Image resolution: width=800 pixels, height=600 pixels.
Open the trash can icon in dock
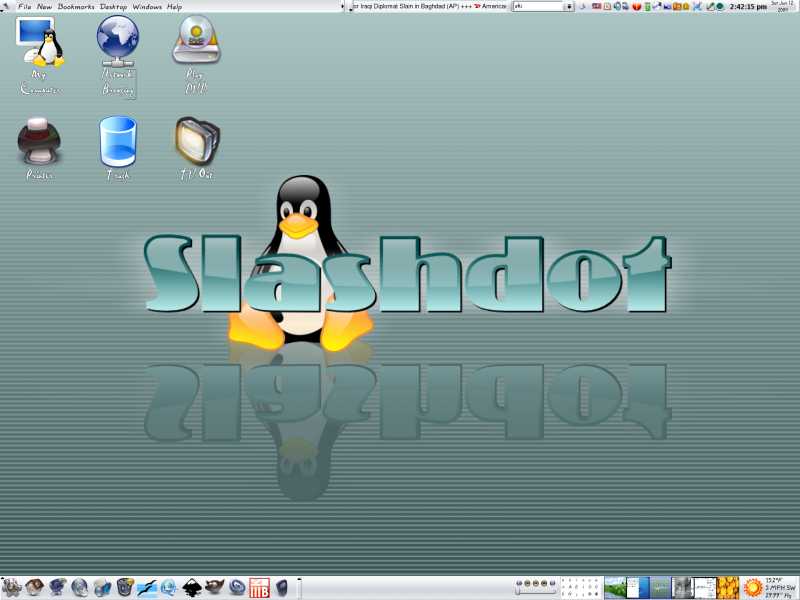[124, 588]
